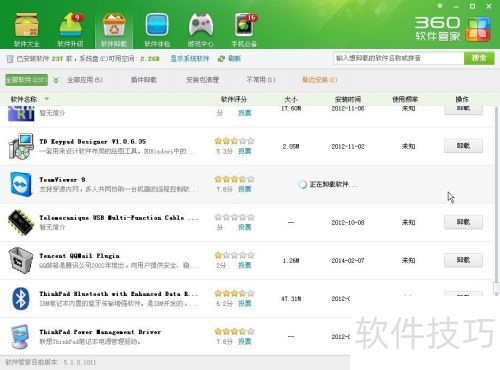The image size is (500, 370).
Task: Select the Tencent QQMail Plugin name text
Action: [79, 256]
